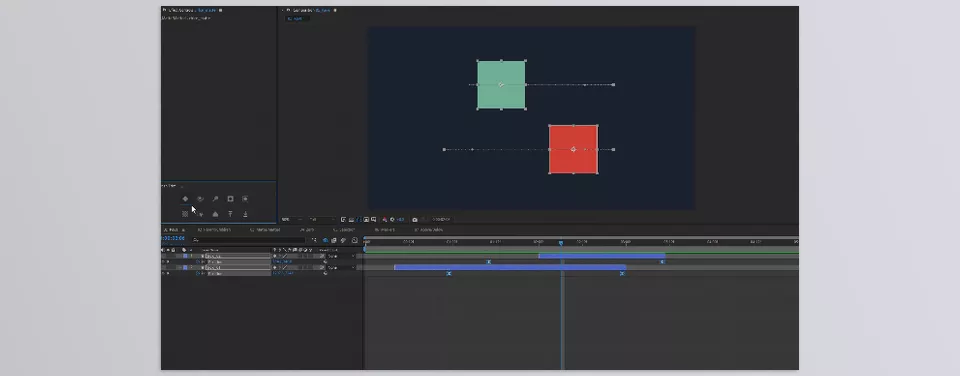Click the solid square frame icon in plugin panel
Viewport: 960px width, 376px height.
[x=230, y=198]
